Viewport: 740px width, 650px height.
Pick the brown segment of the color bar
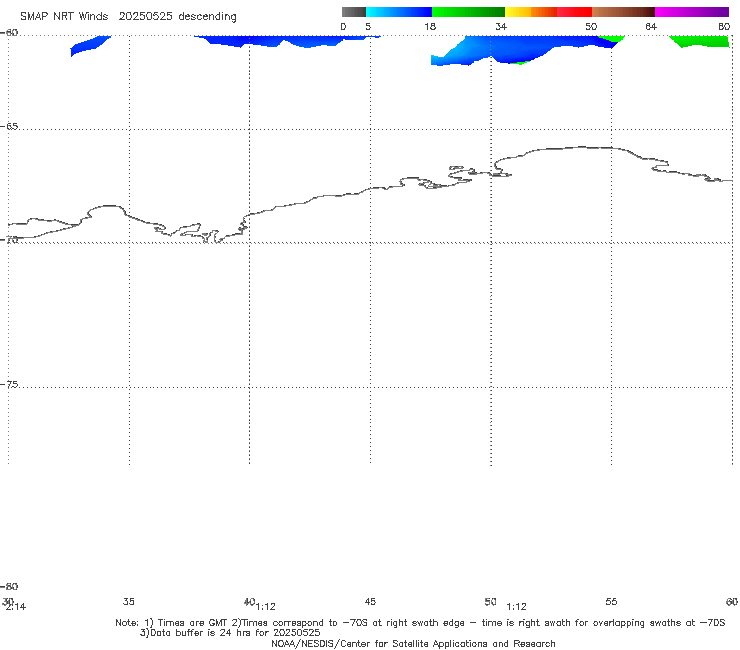(x=623, y=12)
